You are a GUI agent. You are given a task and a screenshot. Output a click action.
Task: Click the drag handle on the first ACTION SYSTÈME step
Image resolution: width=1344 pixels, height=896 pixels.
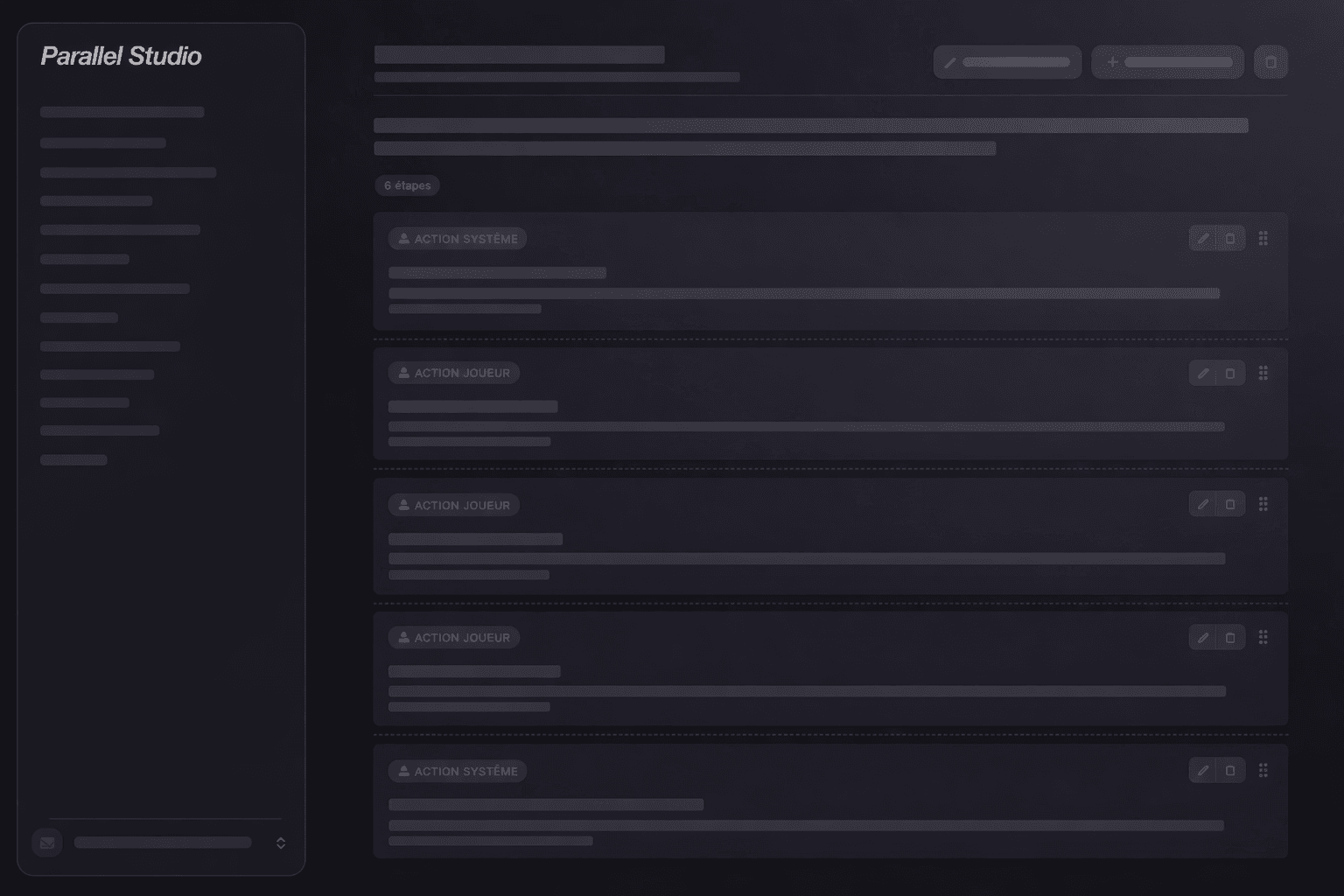(1263, 239)
